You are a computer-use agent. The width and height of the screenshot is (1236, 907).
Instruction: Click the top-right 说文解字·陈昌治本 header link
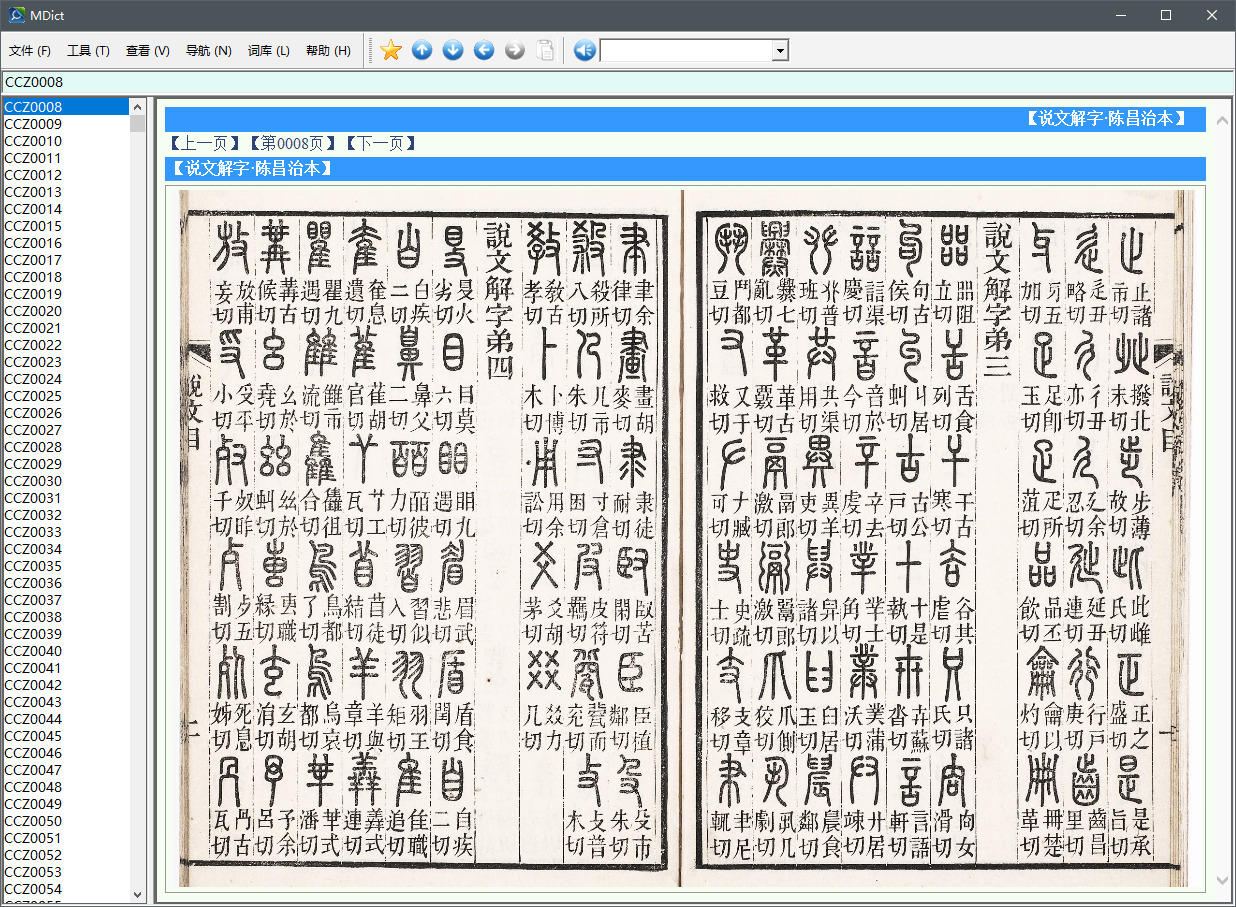[1106, 119]
